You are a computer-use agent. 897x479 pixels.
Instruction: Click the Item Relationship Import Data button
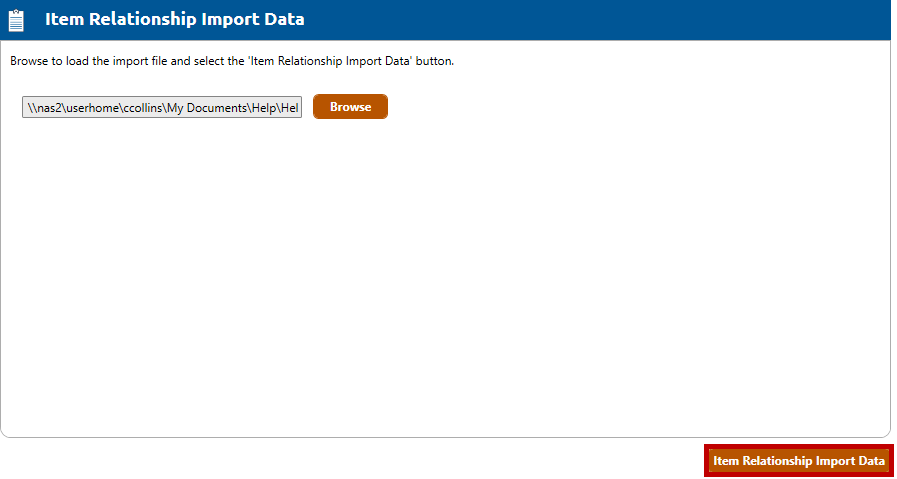tap(798, 461)
